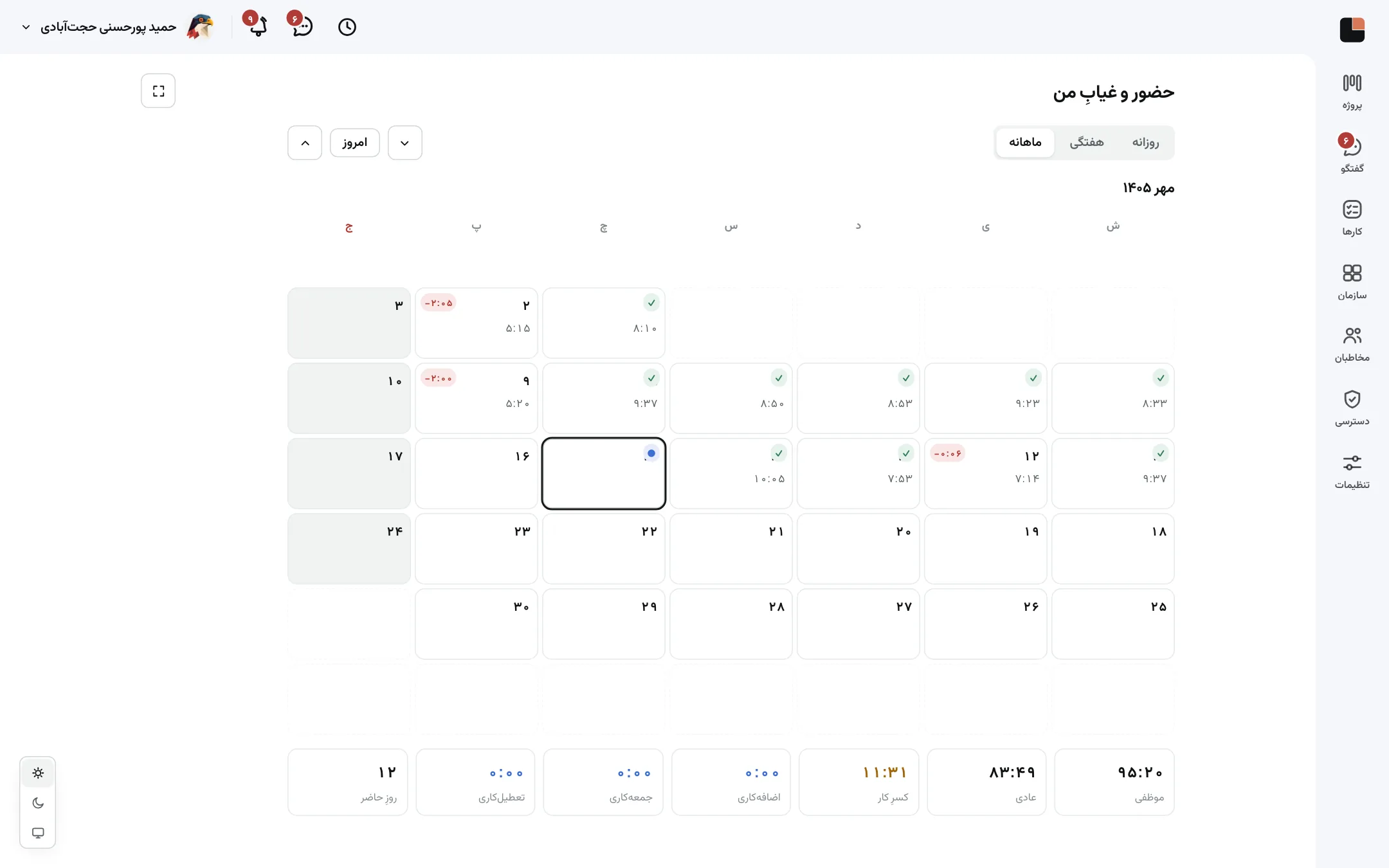The image size is (1389, 868).
Task: Toggle fullscreen with the expand icon
Action: [158, 91]
